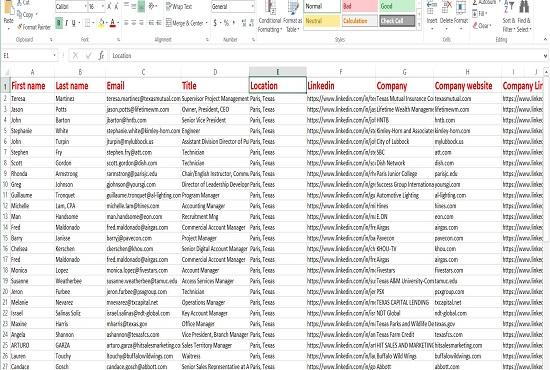This screenshot has height=370, width=550.
Task: Click the Increase Indent icon
Action: coord(159,23)
